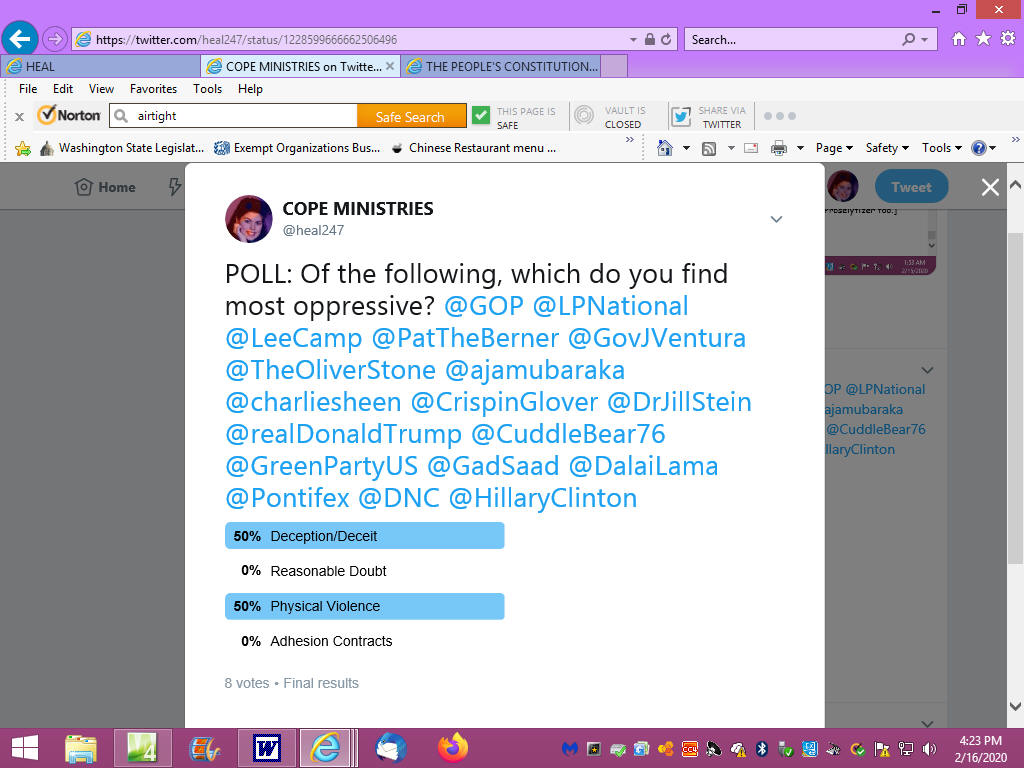Image resolution: width=1024 pixels, height=768 pixels.
Task: Refresh the page via address bar icon
Action: 666,39
